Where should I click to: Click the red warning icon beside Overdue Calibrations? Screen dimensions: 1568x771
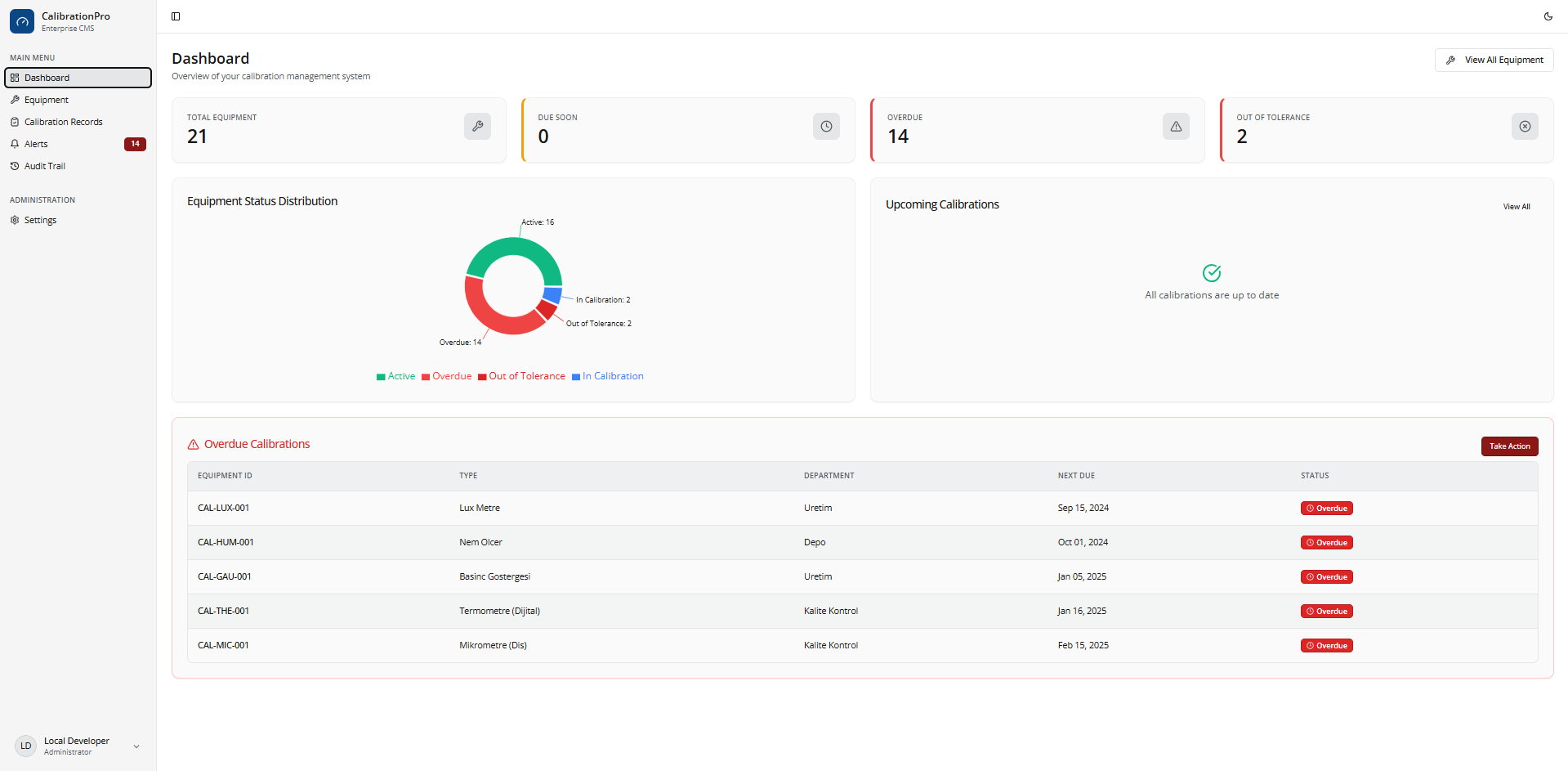[x=192, y=444]
